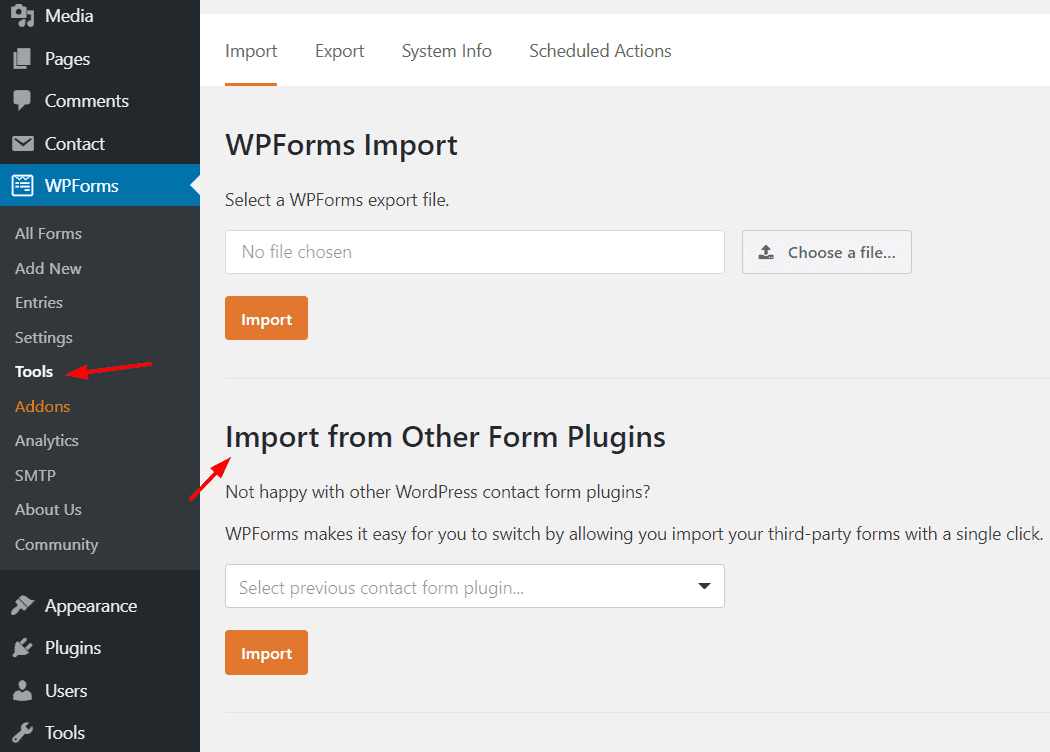This screenshot has height=752, width=1050.
Task: Click Import button under Other Form Plugins
Action: (x=267, y=652)
